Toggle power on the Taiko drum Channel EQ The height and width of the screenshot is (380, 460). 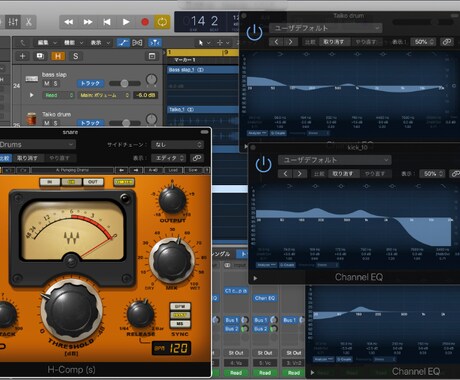click(254, 33)
